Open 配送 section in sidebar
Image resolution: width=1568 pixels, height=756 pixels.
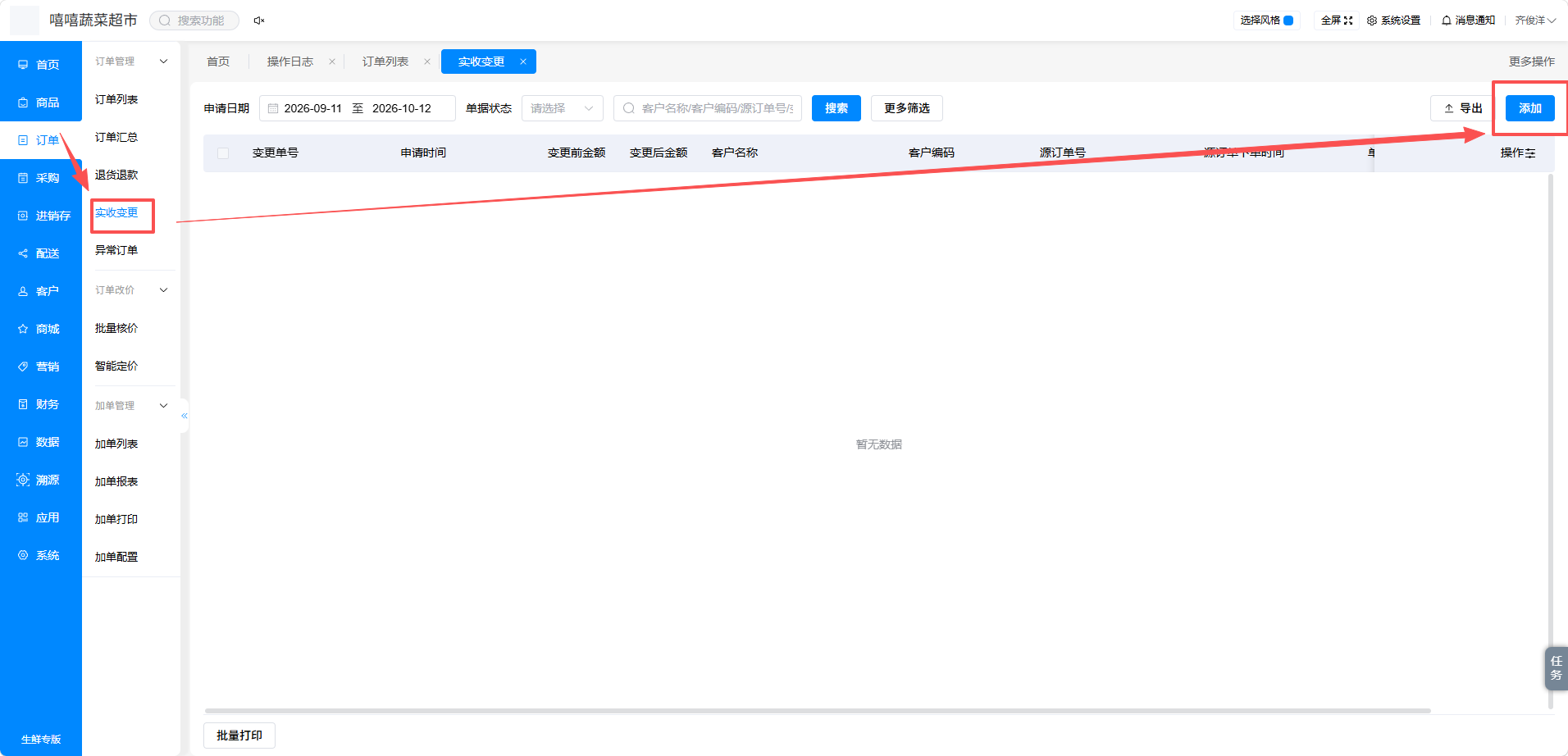coord(40,253)
